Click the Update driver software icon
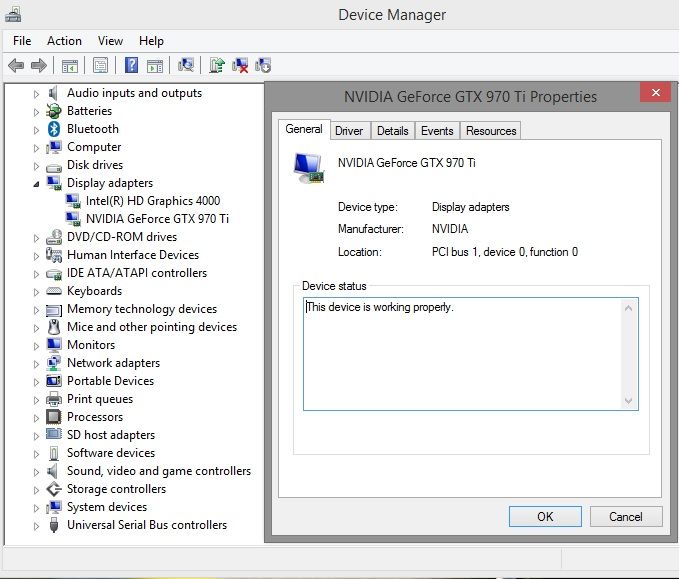This screenshot has width=679, height=579. pyautogui.click(x=217, y=65)
